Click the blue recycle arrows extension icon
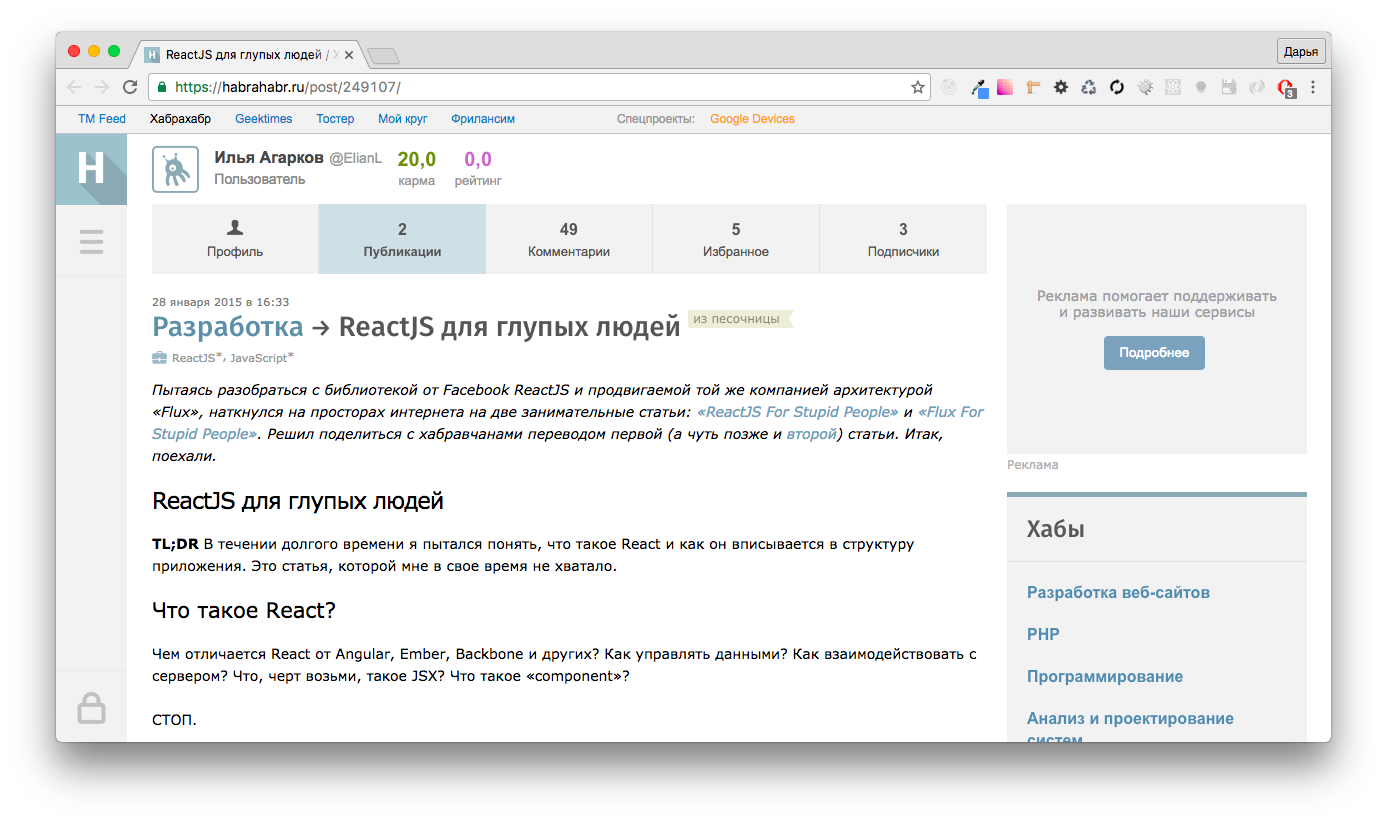The height and width of the screenshot is (822, 1387). [x=1089, y=87]
